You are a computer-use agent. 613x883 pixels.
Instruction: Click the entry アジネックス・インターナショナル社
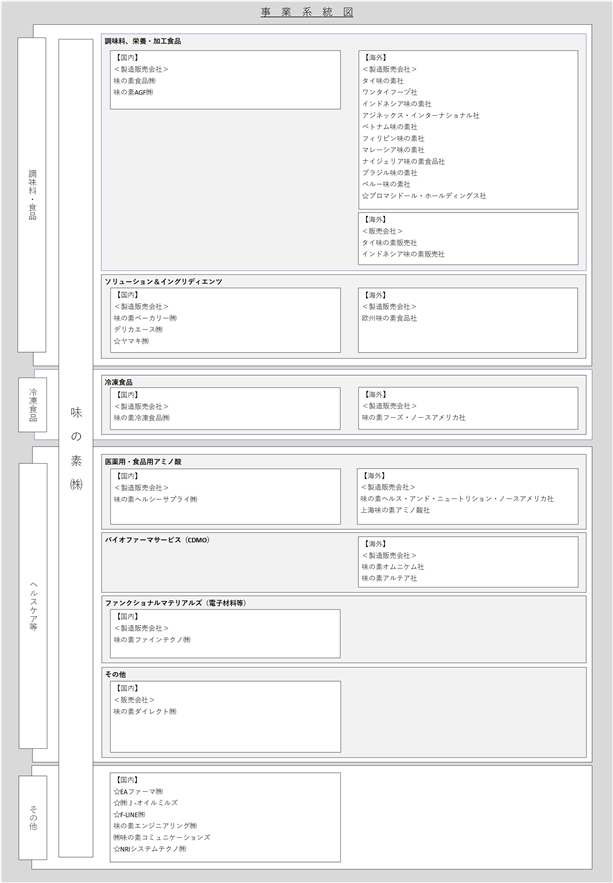tap(420, 115)
